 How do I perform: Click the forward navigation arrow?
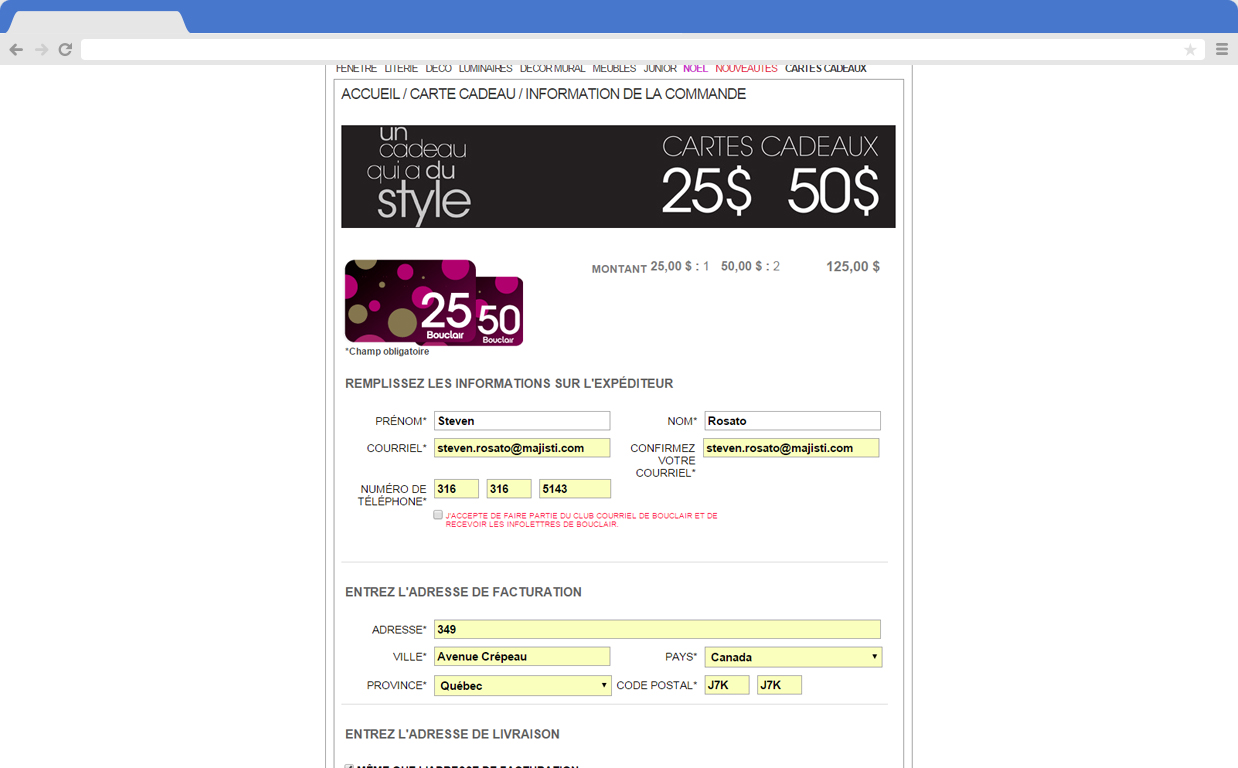40,48
